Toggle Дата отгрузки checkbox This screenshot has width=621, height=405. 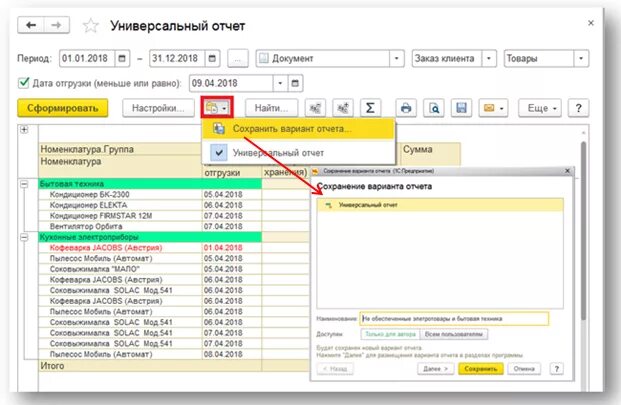click(x=24, y=83)
